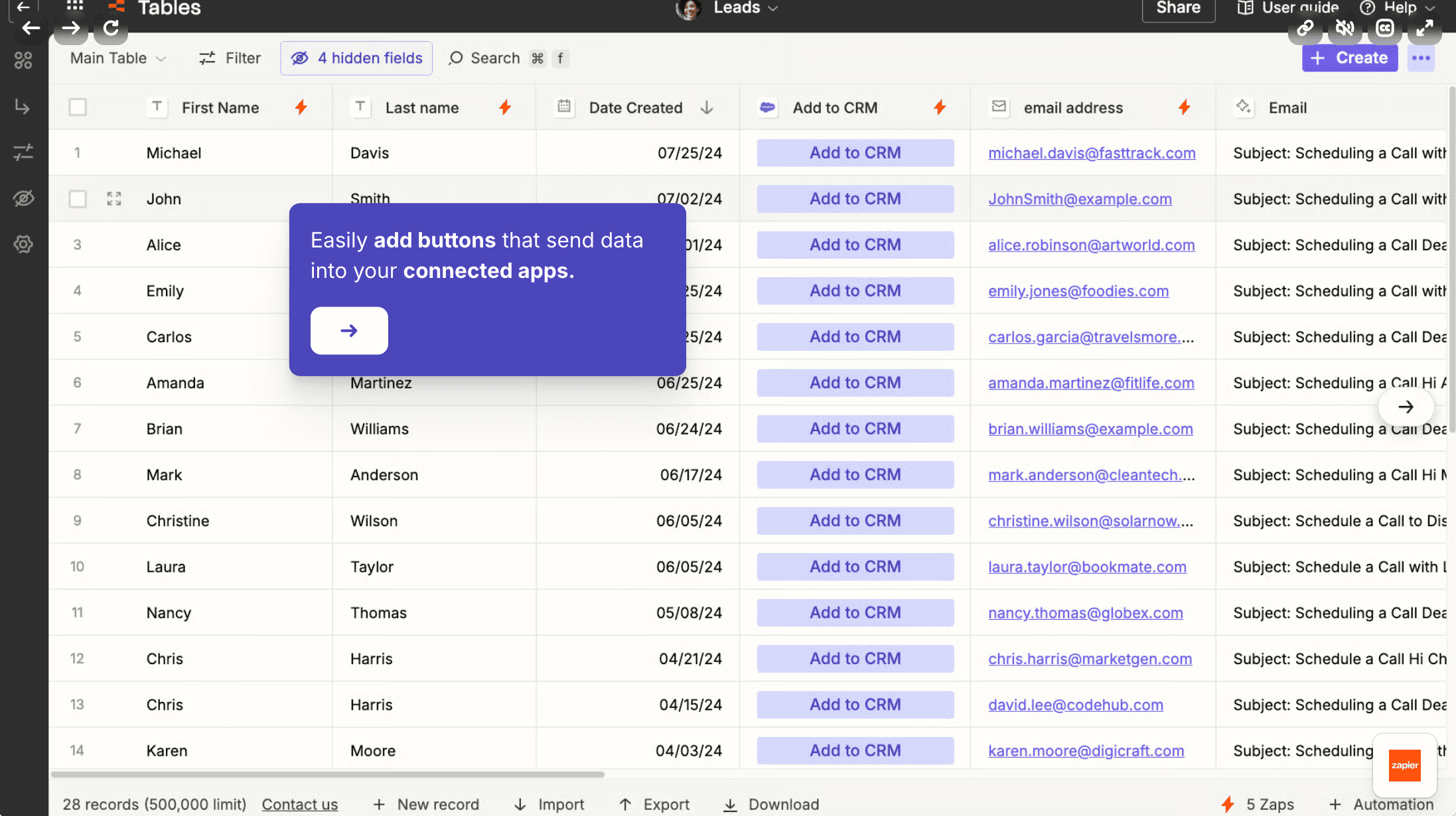Toggle the muted speaker icon
Viewport: 1456px width, 816px height.
(1345, 28)
